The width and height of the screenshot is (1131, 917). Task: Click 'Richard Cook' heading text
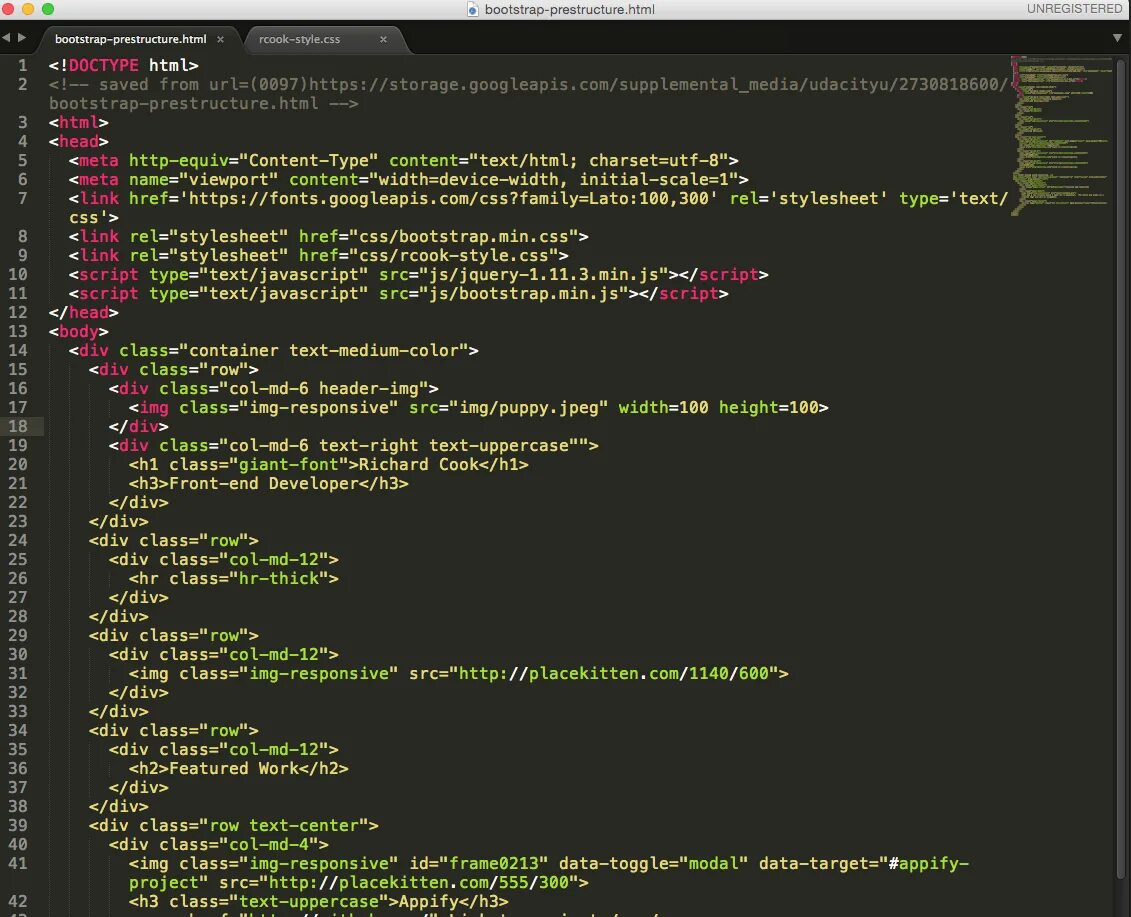coord(418,465)
